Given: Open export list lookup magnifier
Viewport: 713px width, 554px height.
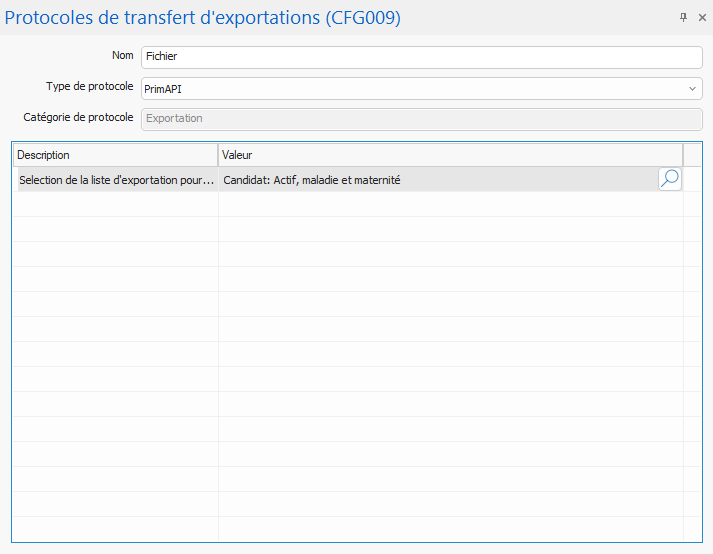Looking at the screenshot, I should (670, 179).
